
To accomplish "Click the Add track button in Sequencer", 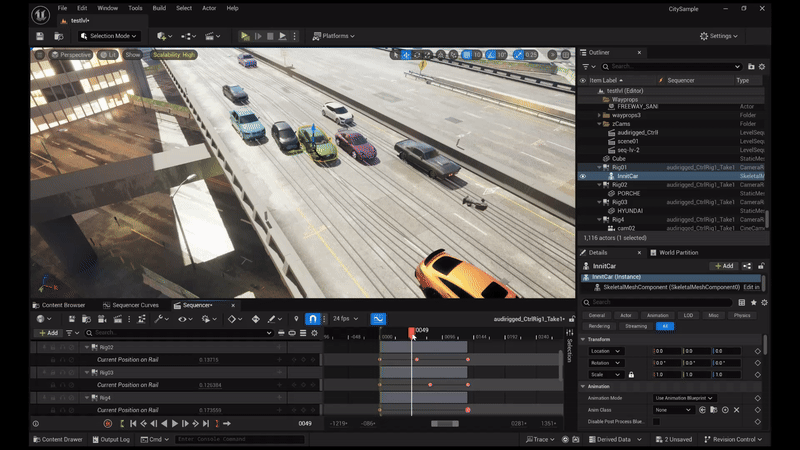I will [47, 333].
